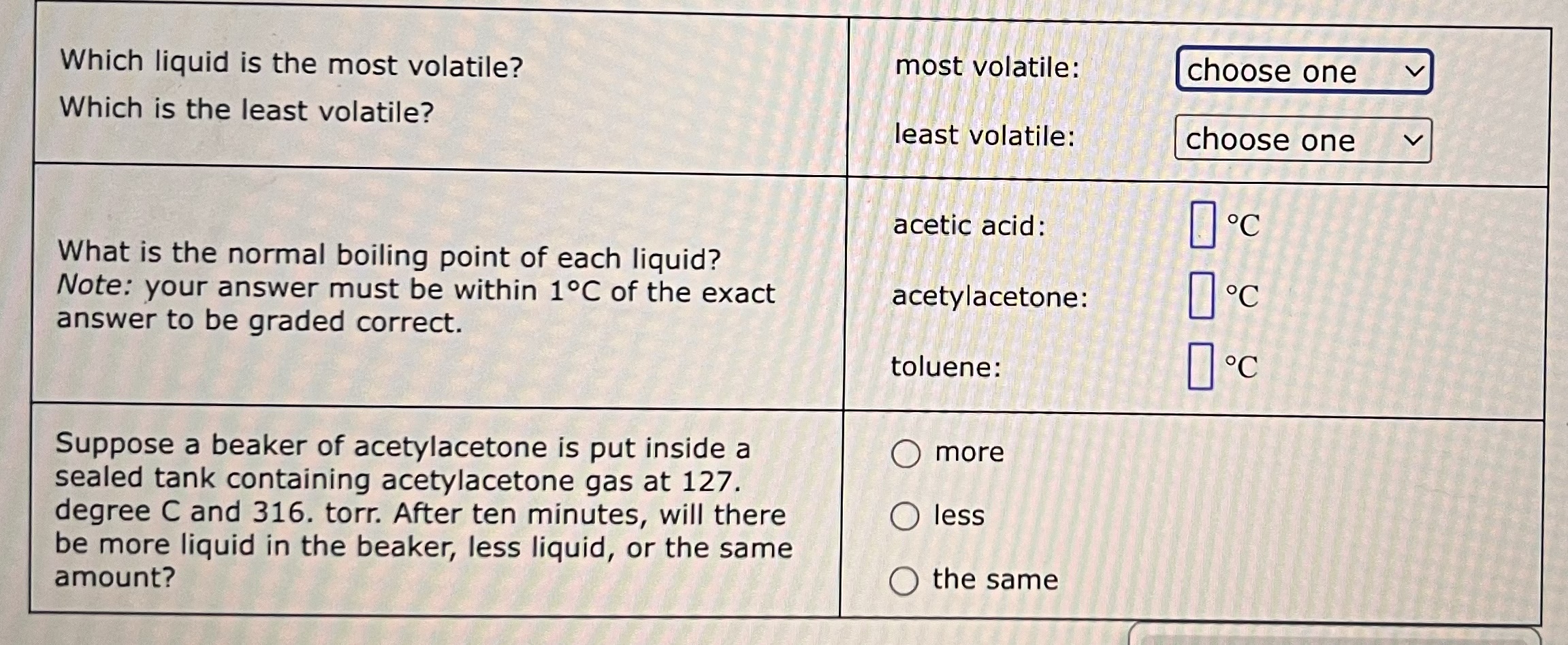Click the 'acetic acid:' row label

click(970, 225)
